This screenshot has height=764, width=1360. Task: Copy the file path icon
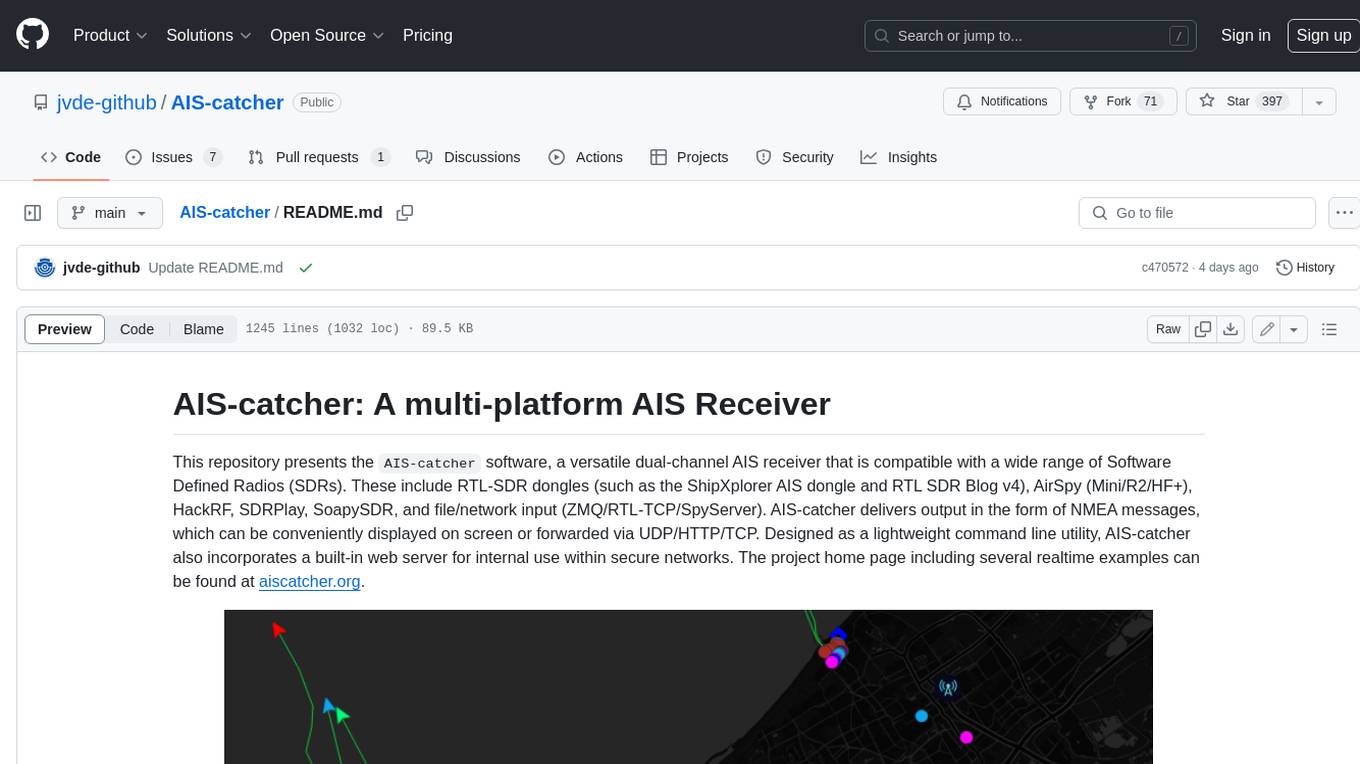(405, 212)
